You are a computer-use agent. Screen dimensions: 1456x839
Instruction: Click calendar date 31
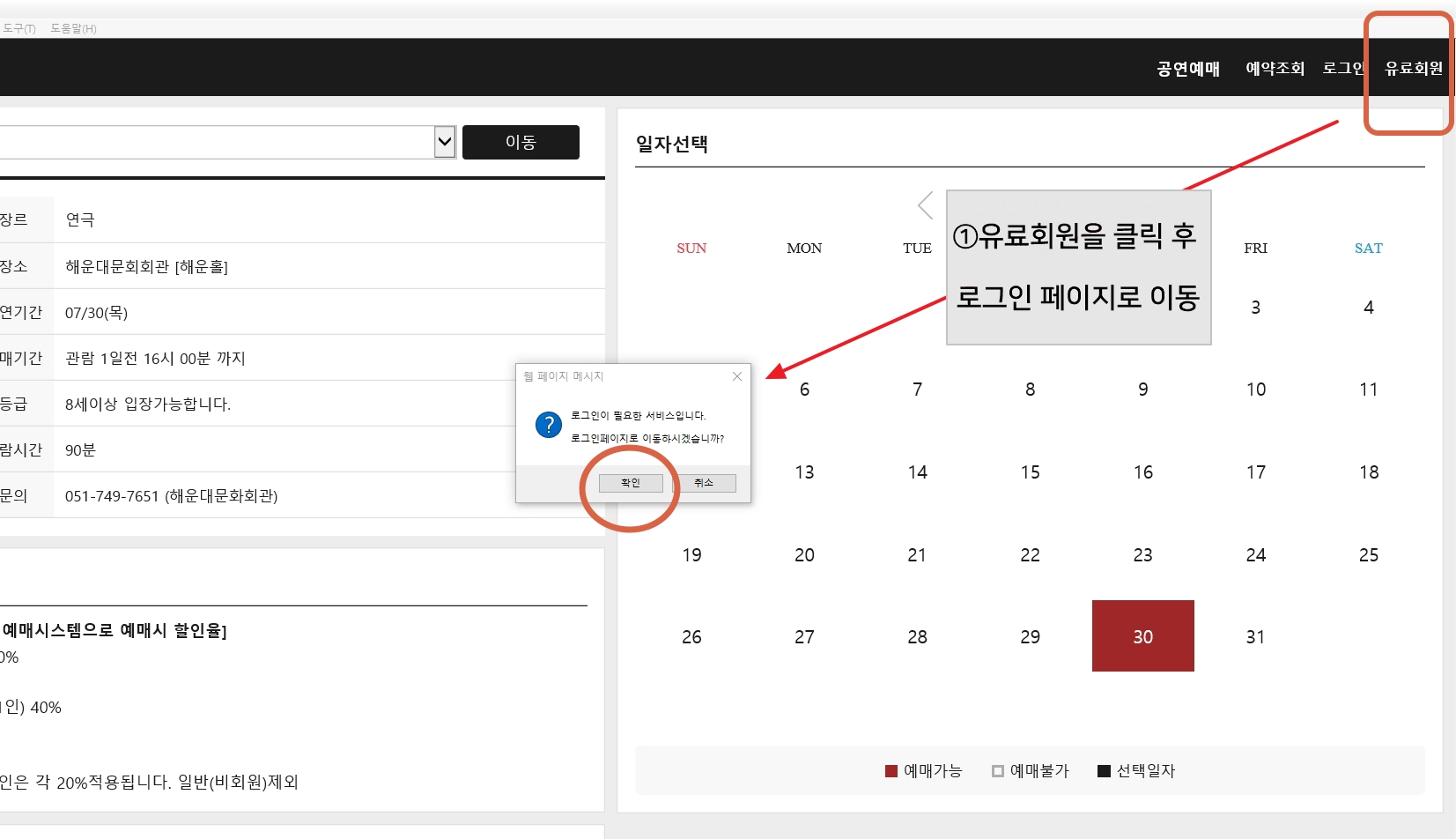1255,637
